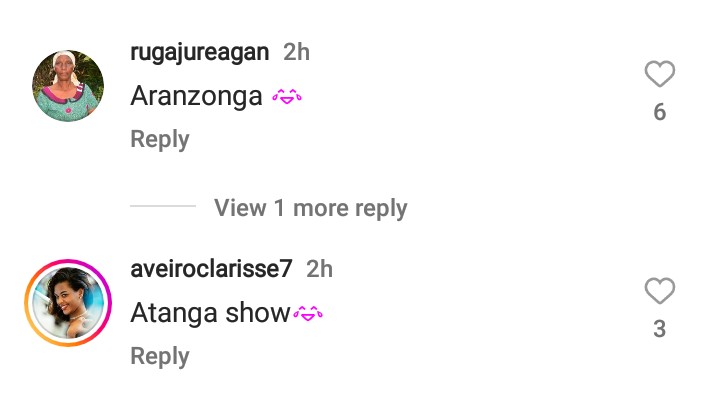Show the 3 likes on aveiroclarisse7's comment
This screenshot has height=406, width=720.
(x=659, y=329)
